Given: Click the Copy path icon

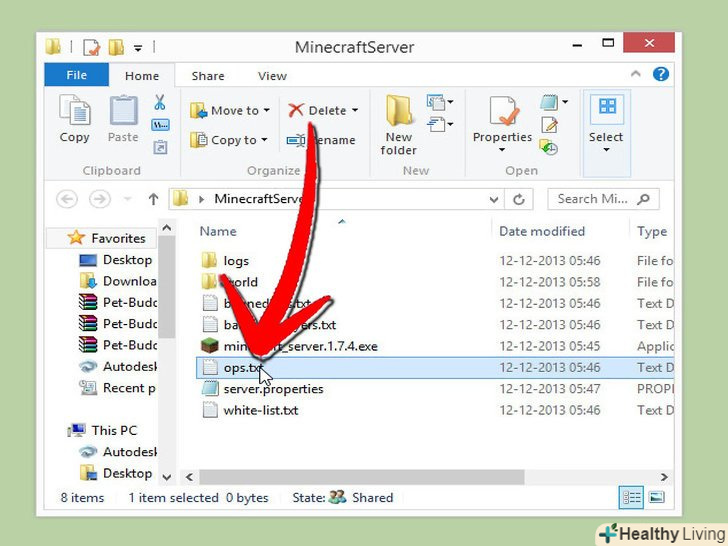Looking at the screenshot, I should point(160,125).
